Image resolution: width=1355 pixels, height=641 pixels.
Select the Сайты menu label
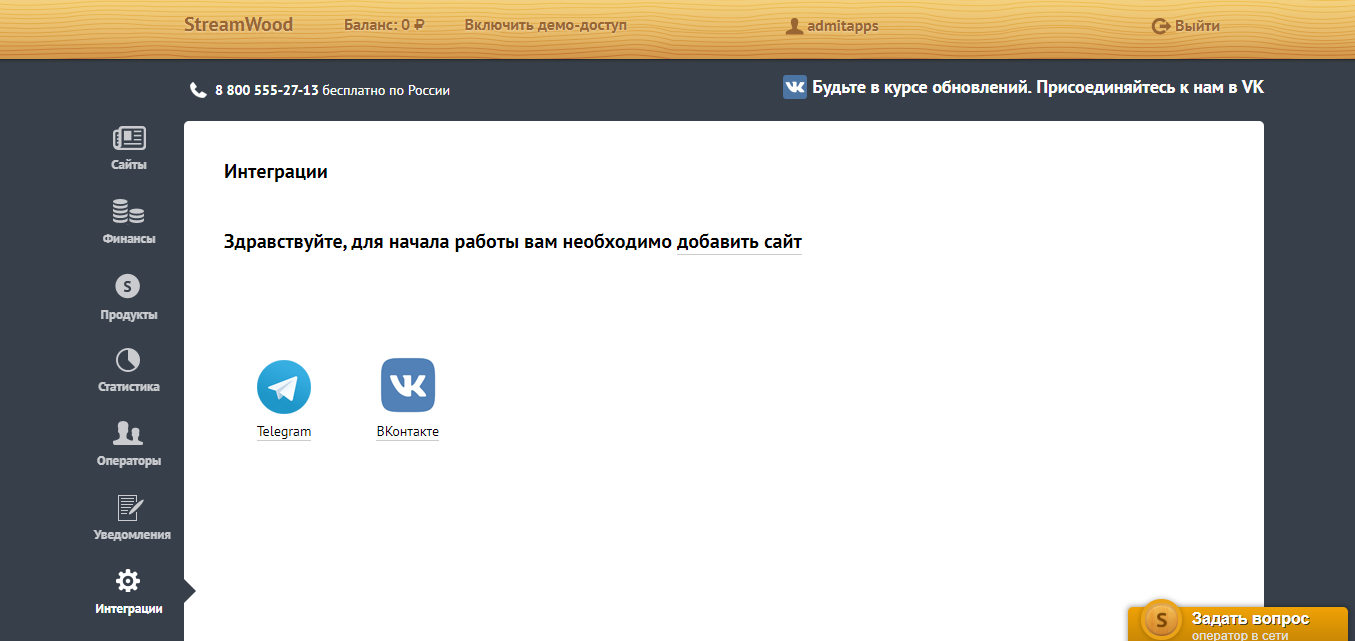[129, 165]
